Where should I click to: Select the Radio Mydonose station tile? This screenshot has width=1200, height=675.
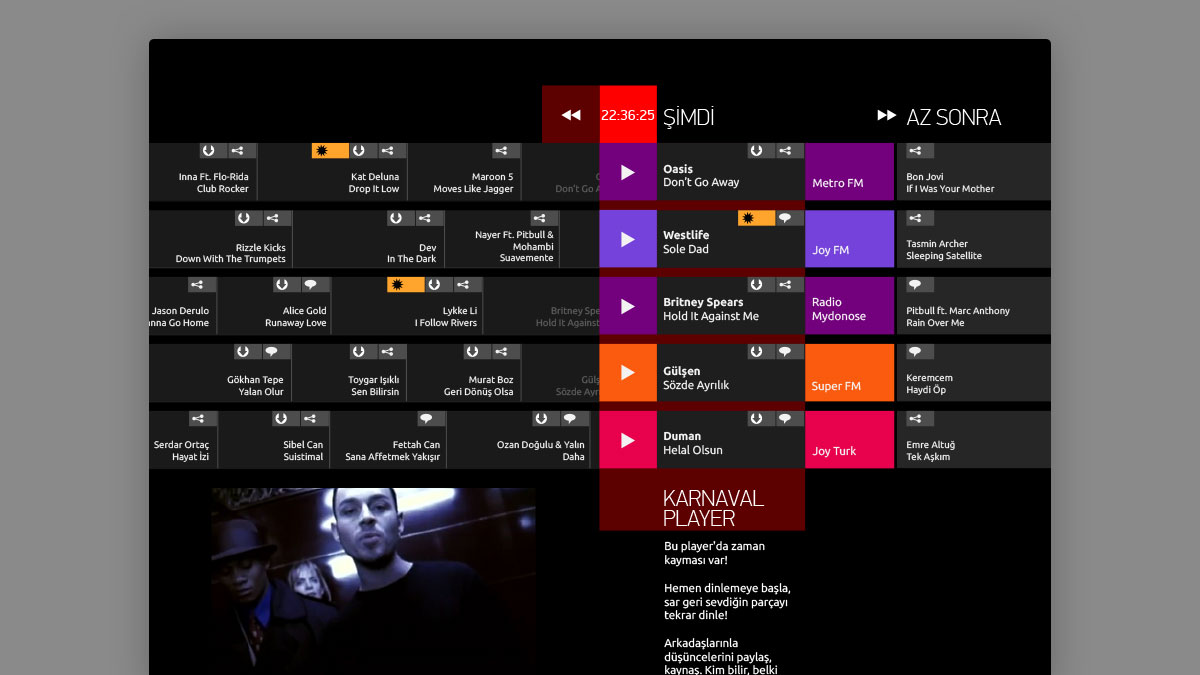pyautogui.click(x=849, y=306)
